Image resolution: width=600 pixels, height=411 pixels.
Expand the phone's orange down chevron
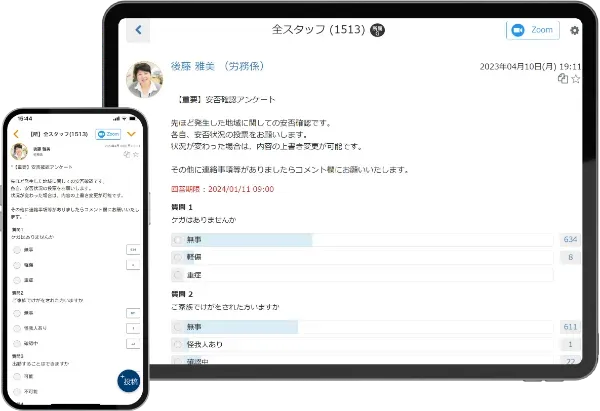tap(131, 134)
